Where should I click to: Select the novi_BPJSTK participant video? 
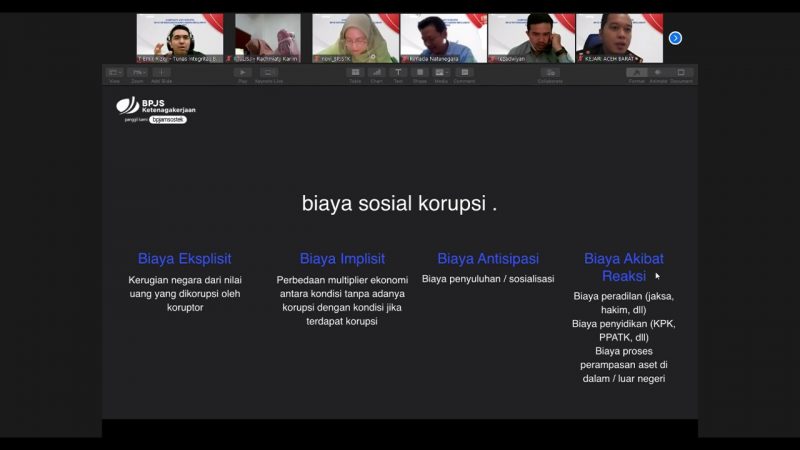[x=356, y=38]
